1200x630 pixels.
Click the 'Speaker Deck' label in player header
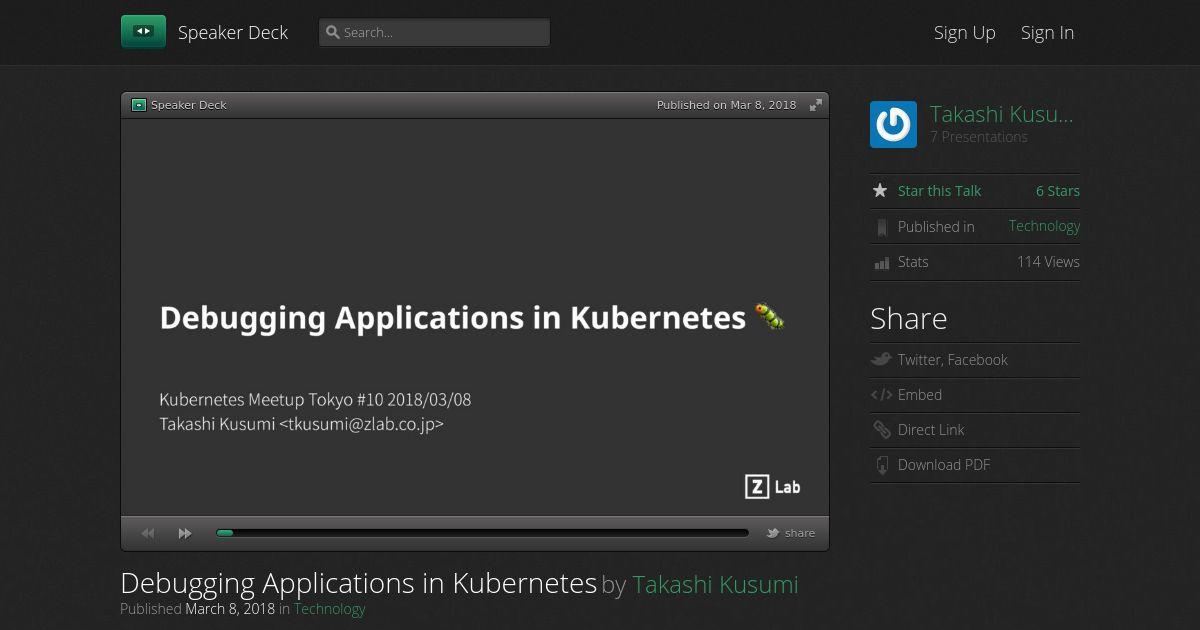pos(189,105)
